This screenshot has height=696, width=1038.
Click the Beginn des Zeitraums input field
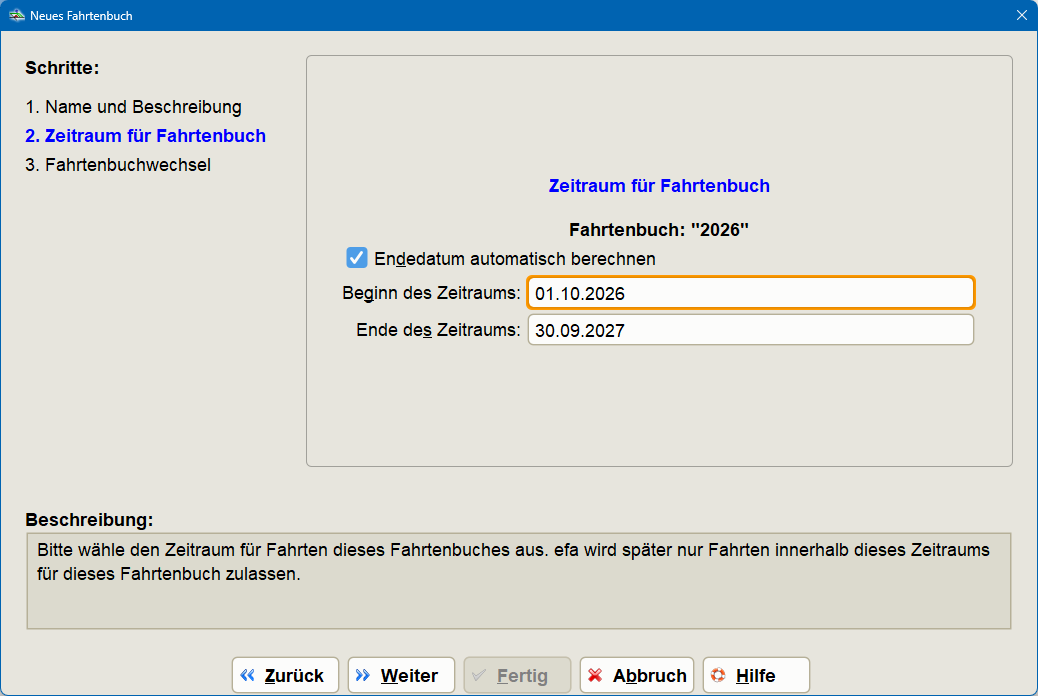[750, 292]
